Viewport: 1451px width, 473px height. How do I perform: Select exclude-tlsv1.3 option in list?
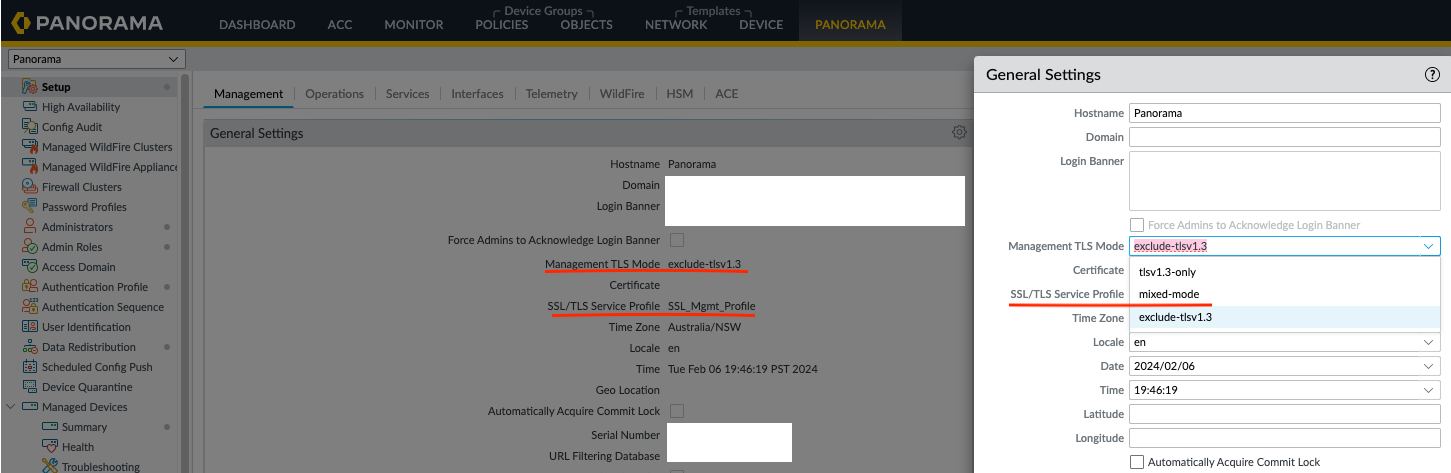(1285, 317)
